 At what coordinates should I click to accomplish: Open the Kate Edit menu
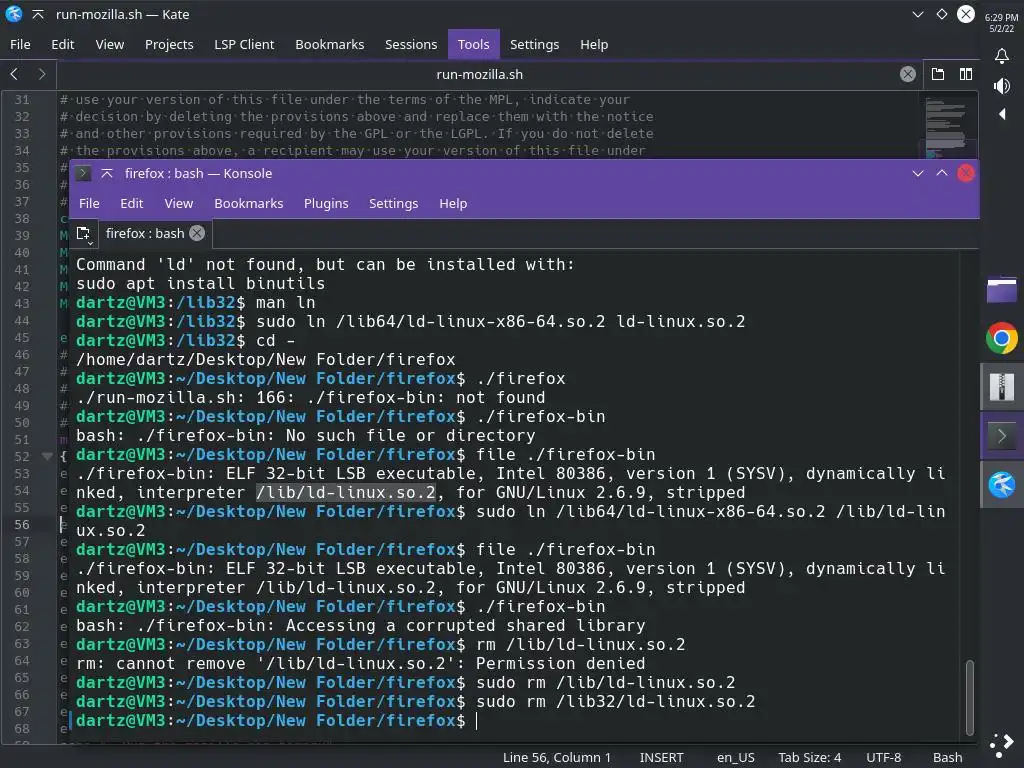(x=63, y=44)
